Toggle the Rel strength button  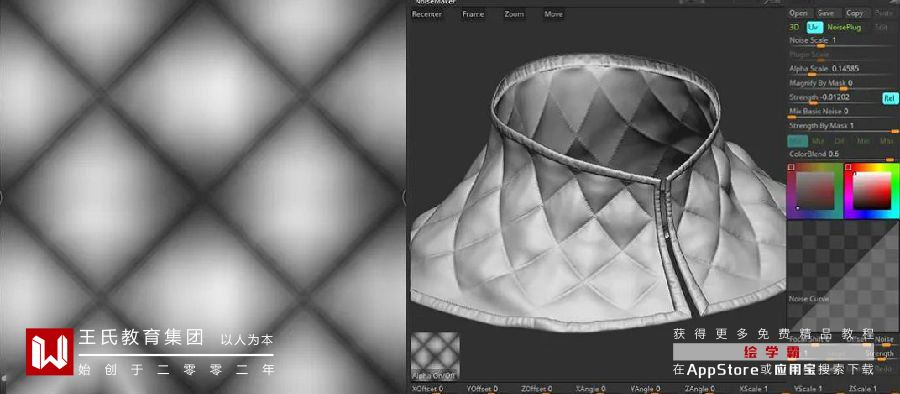pos(890,98)
